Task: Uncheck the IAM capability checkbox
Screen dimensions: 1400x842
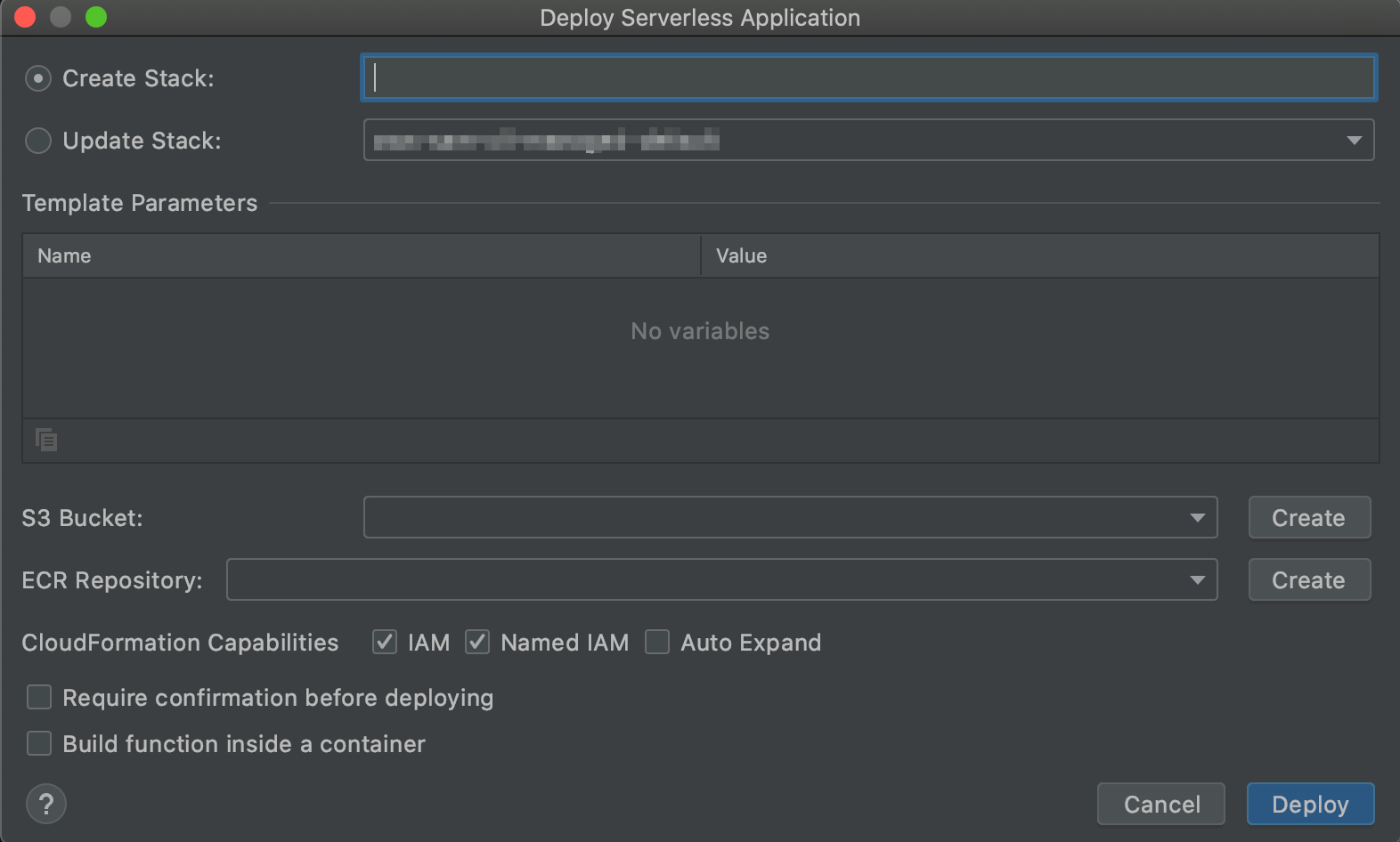Action: [385, 642]
